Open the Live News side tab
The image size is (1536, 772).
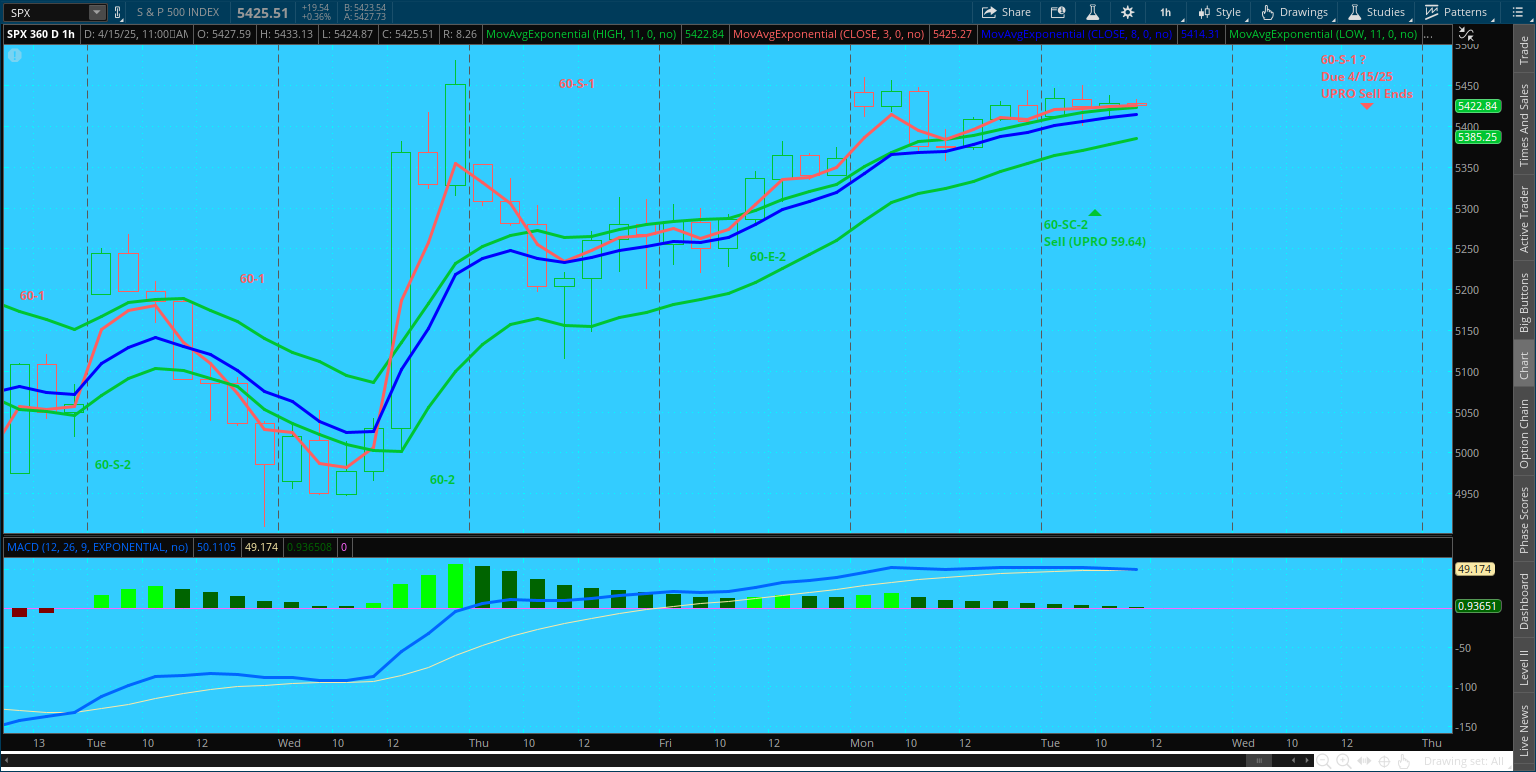(1524, 731)
